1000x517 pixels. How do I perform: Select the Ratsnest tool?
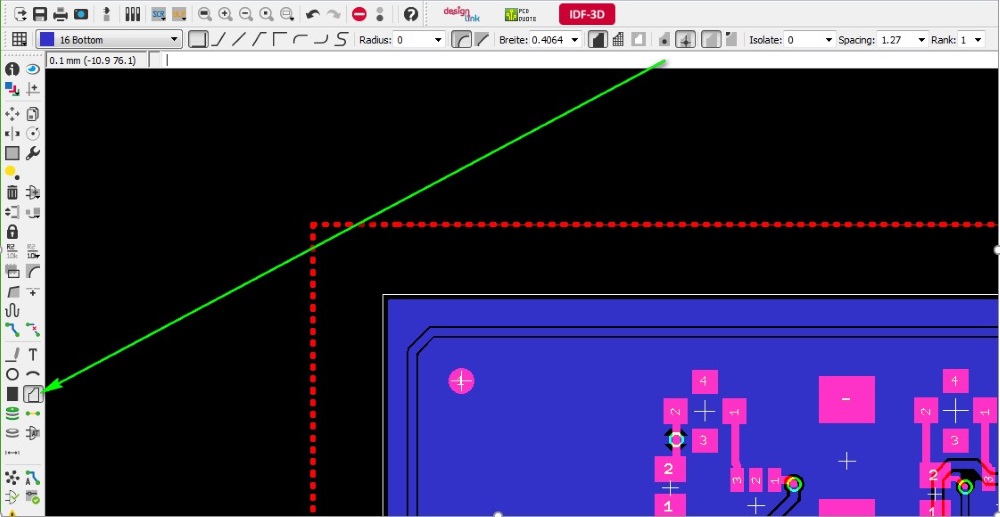12,477
